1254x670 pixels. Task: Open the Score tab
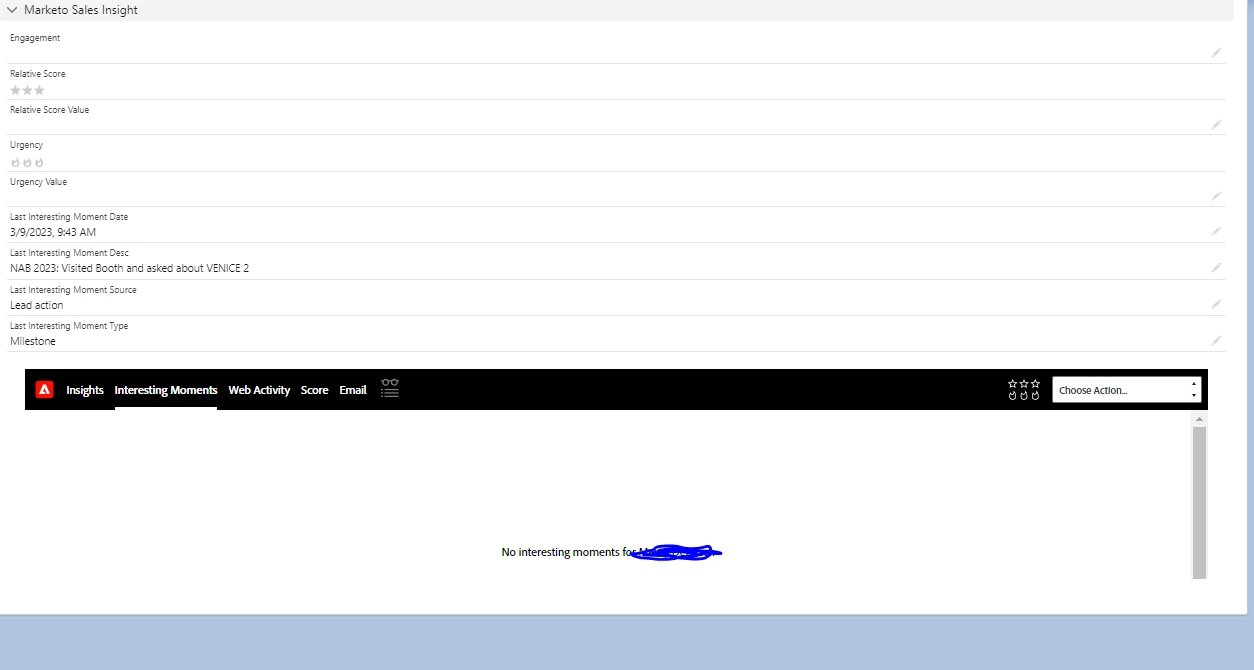tap(315, 390)
